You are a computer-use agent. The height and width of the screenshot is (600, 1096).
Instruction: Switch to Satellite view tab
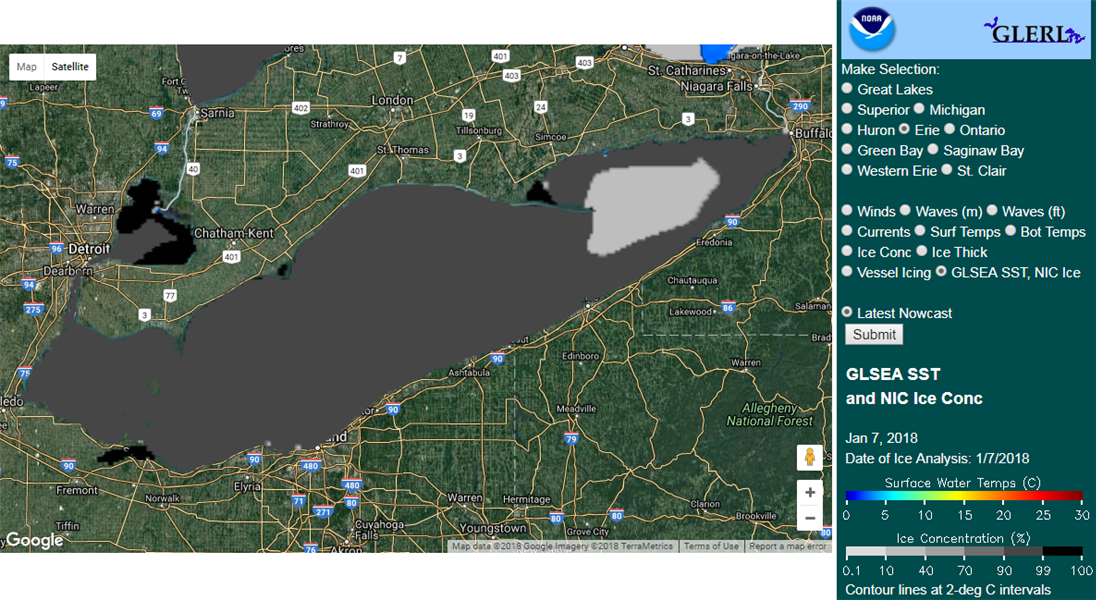tap(70, 67)
